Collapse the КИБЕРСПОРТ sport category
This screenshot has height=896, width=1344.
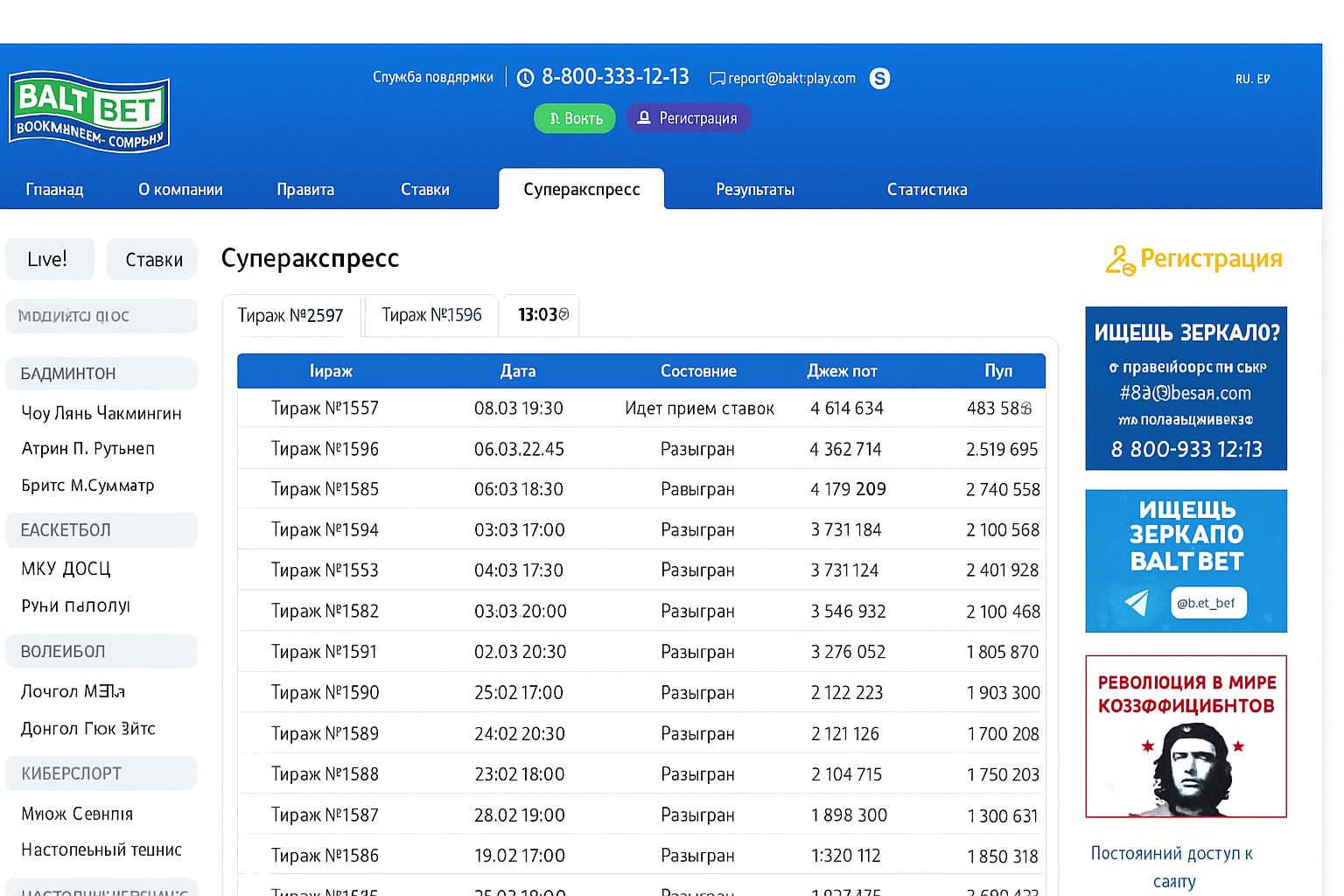(101, 773)
